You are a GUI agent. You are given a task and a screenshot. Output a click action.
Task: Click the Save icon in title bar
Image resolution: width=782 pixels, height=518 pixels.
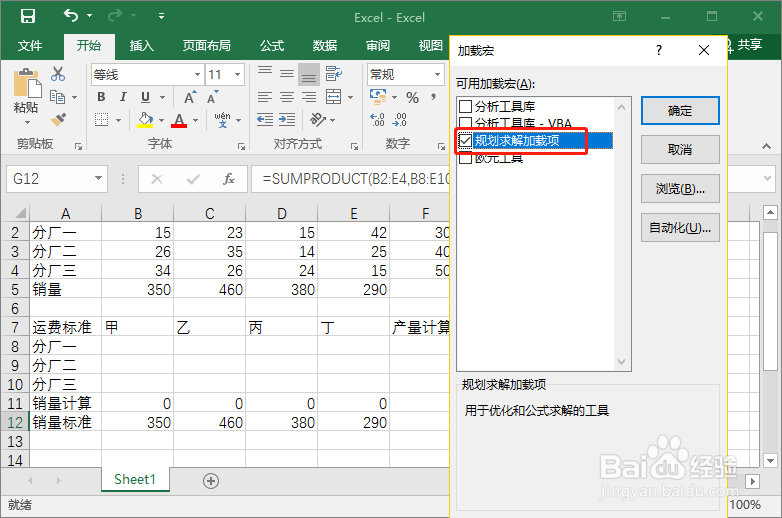point(27,16)
